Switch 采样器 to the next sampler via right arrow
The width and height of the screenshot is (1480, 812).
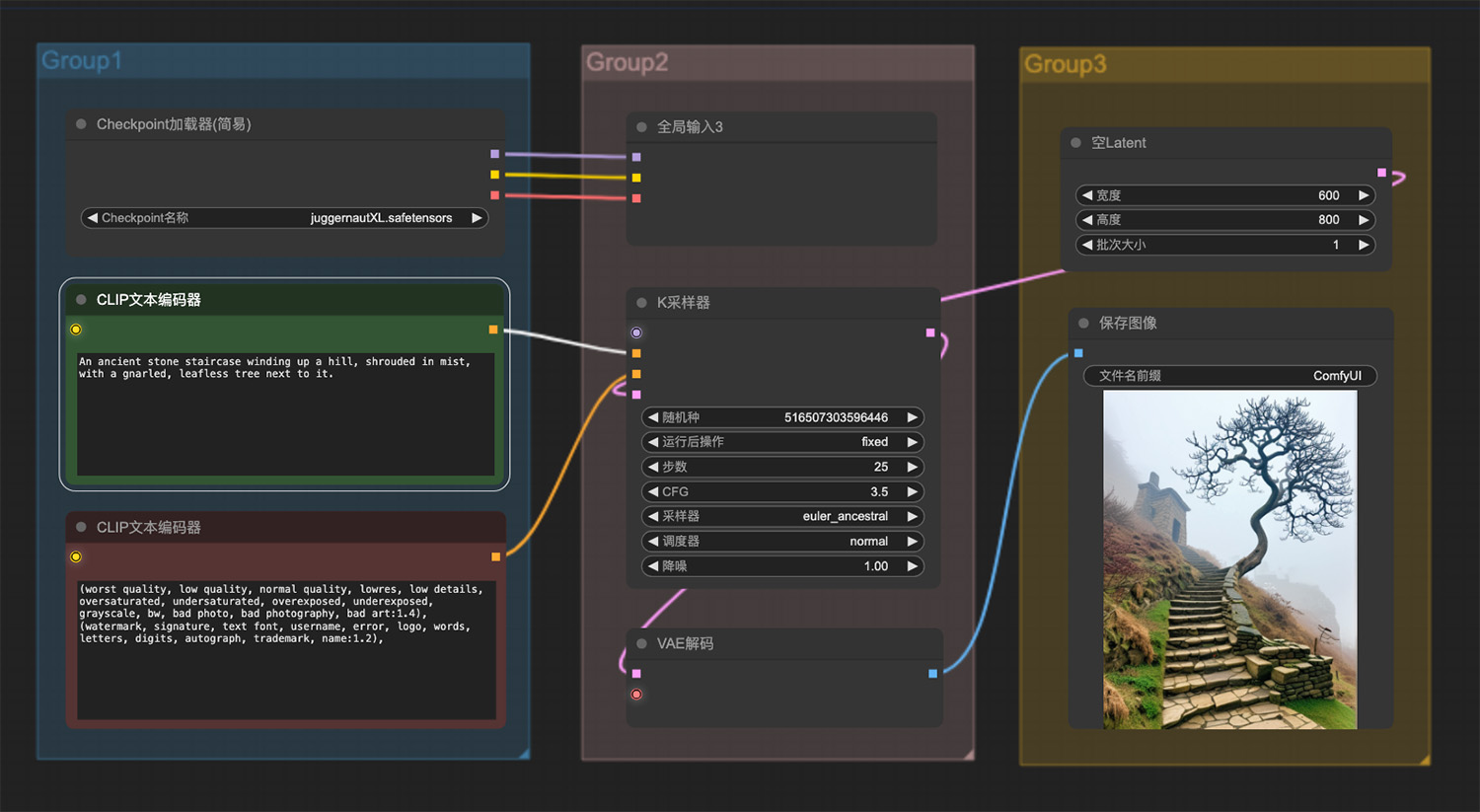[x=913, y=516]
